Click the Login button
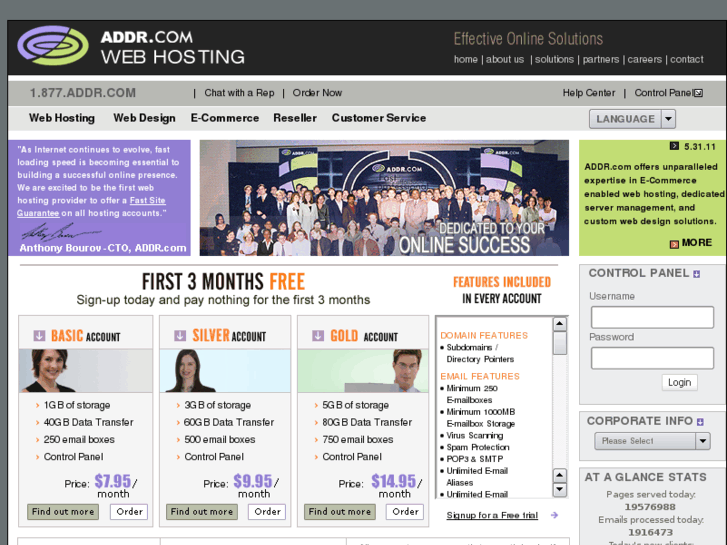 [x=679, y=382]
